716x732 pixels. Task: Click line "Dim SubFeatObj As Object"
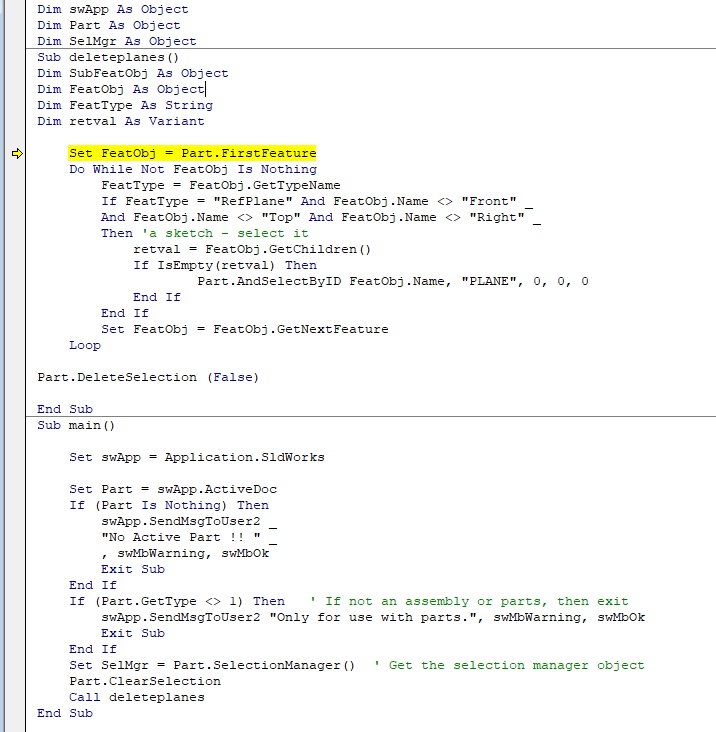[133, 73]
